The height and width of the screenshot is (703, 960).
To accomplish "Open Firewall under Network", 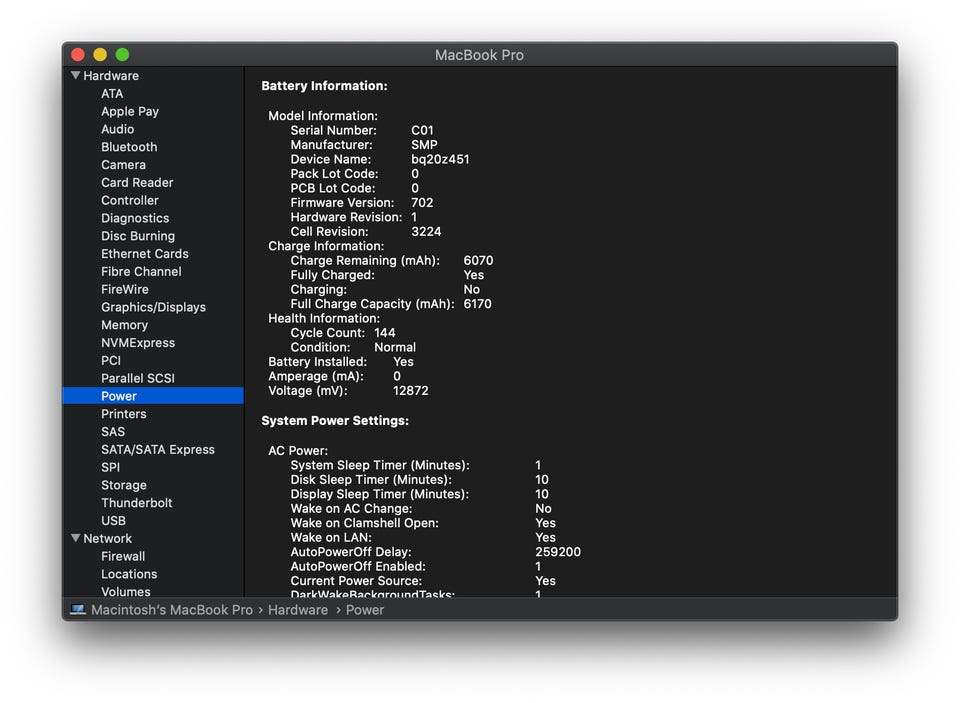I will pyautogui.click(x=123, y=556).
